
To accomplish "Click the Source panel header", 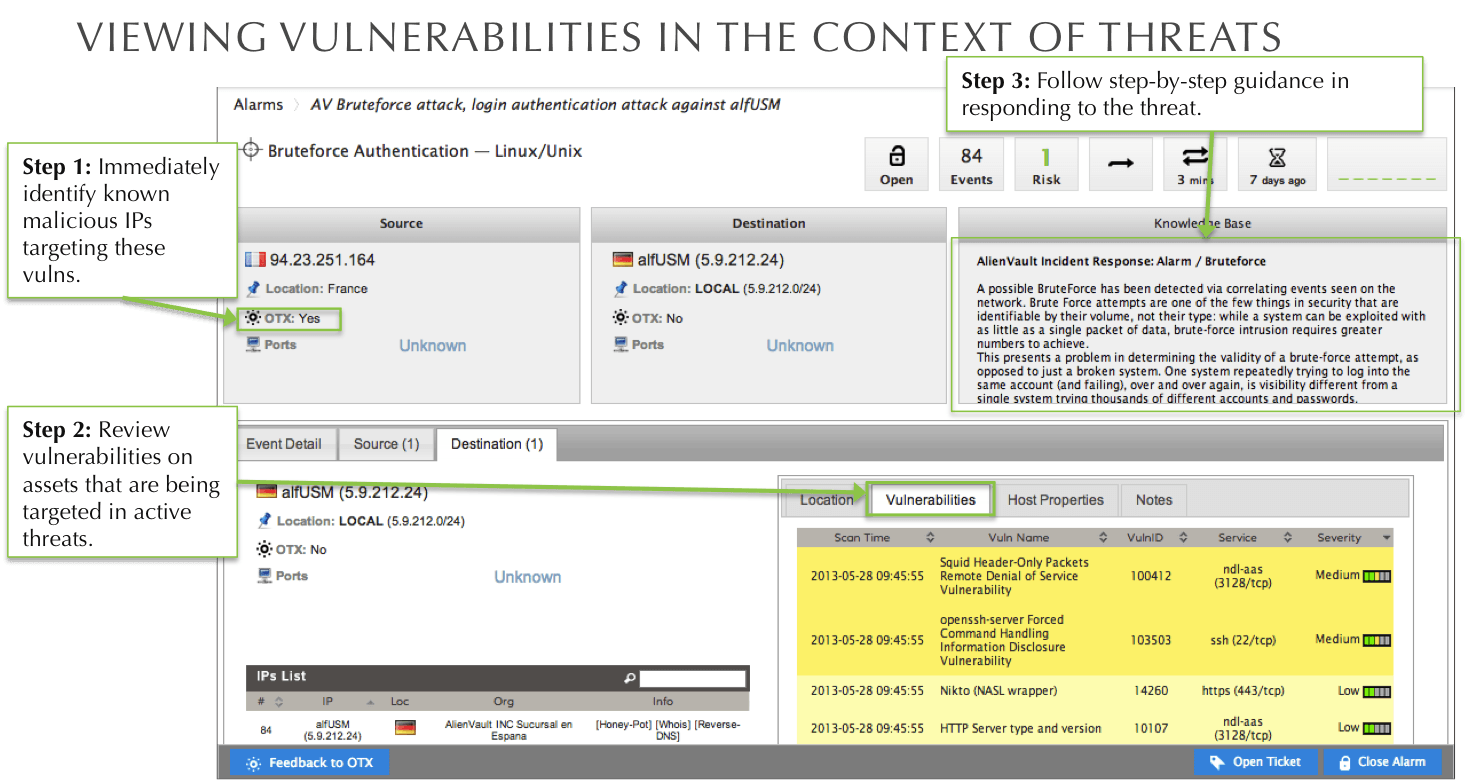I will pos(401,223).
